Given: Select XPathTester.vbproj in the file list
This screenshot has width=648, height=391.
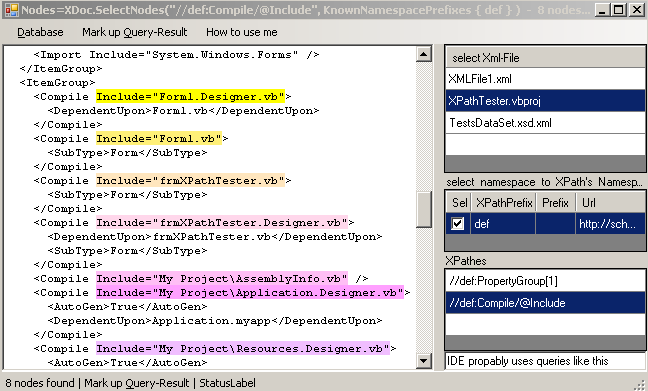Looking at the screenshot, I should click(x=545, y=101).
